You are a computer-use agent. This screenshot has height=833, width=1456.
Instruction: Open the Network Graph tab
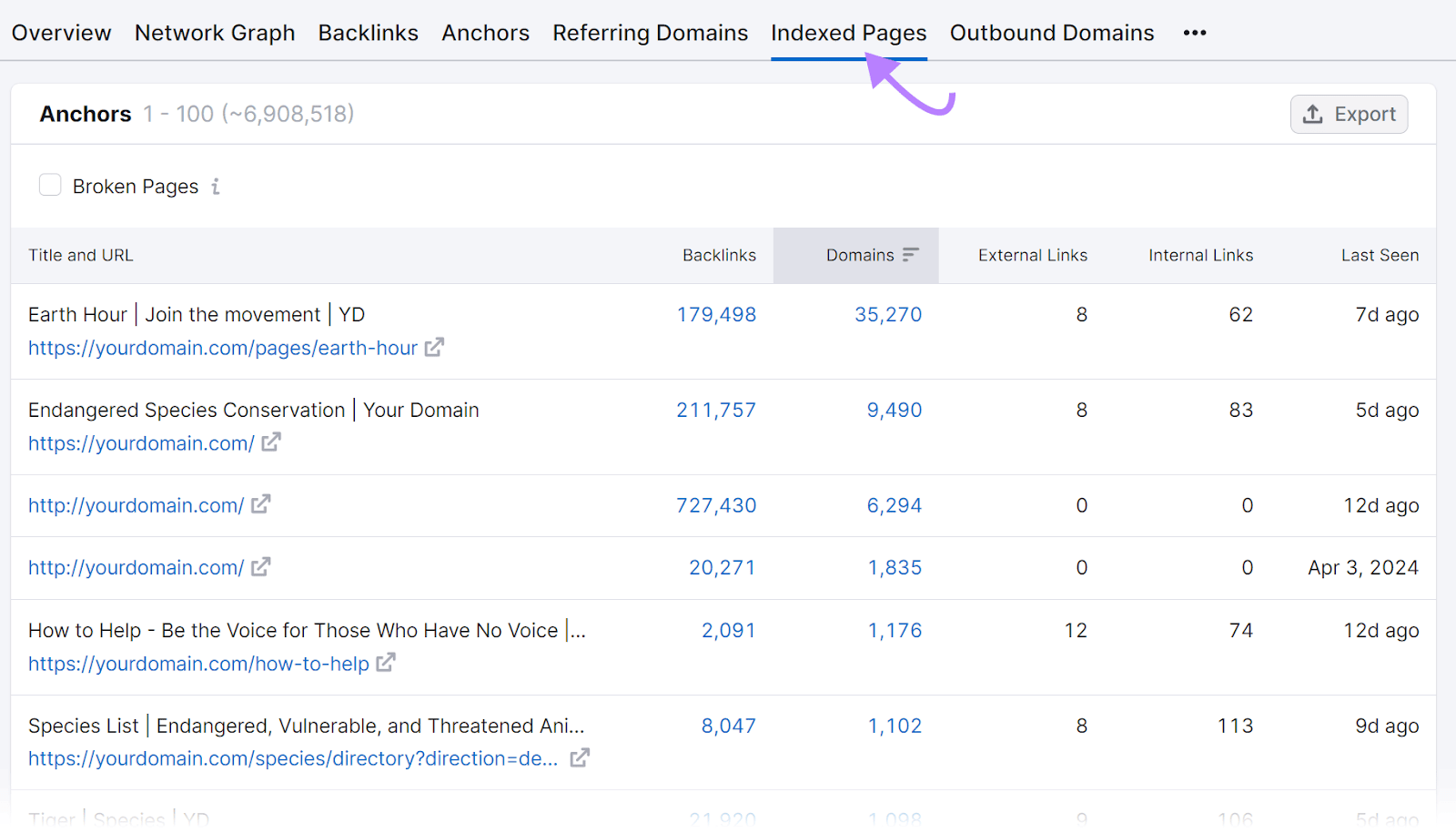click(x=215, y=33)
